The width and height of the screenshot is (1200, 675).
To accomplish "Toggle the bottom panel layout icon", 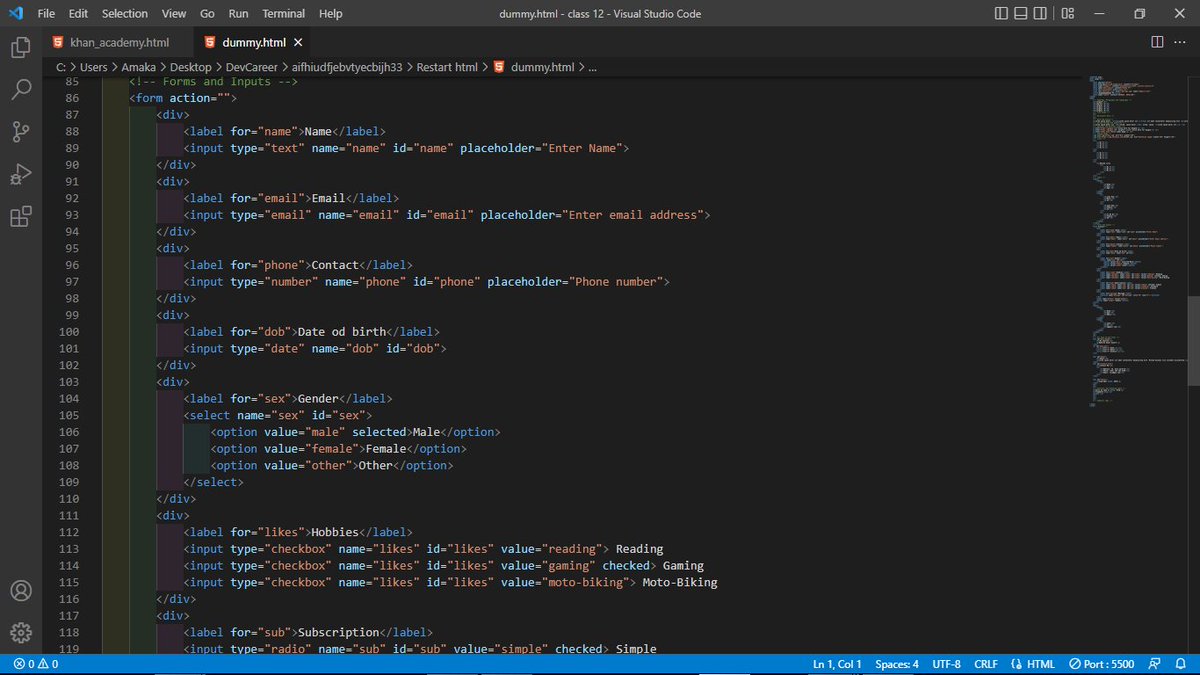I will pyautogui.click(x=1023, y=13).
